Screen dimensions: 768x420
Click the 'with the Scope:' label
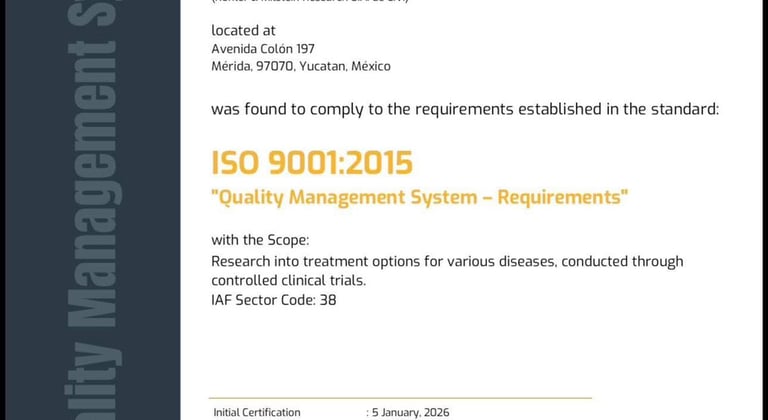tap(260, 240)
